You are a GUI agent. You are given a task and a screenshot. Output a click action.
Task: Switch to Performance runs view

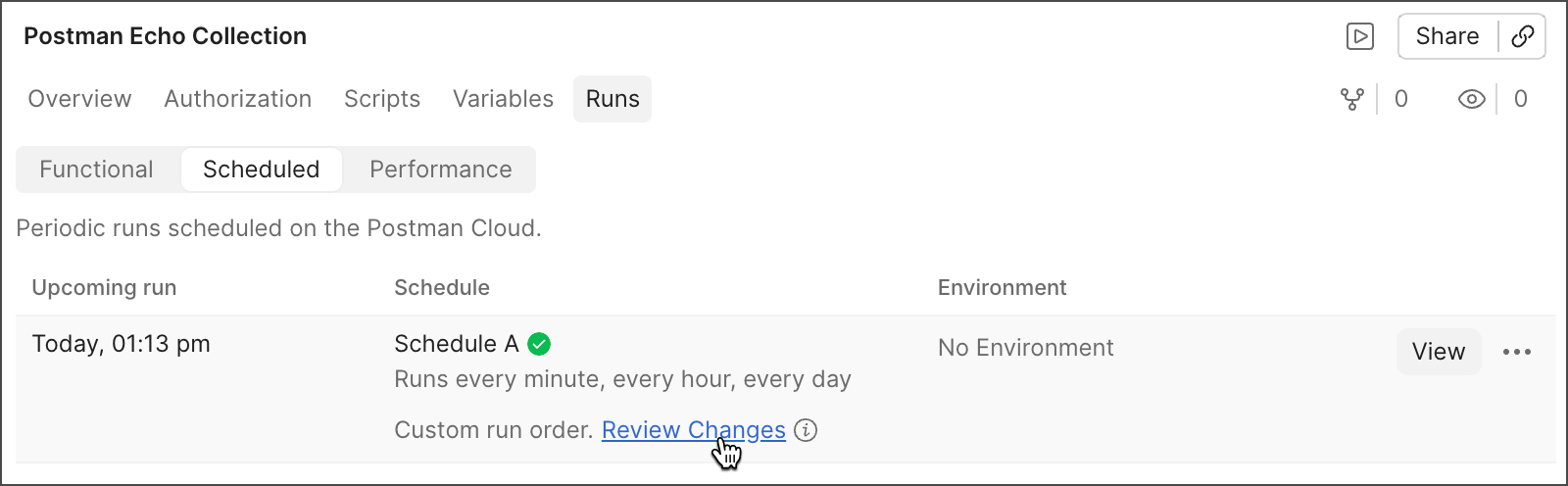pyautogui.click(x=440, y=170)
